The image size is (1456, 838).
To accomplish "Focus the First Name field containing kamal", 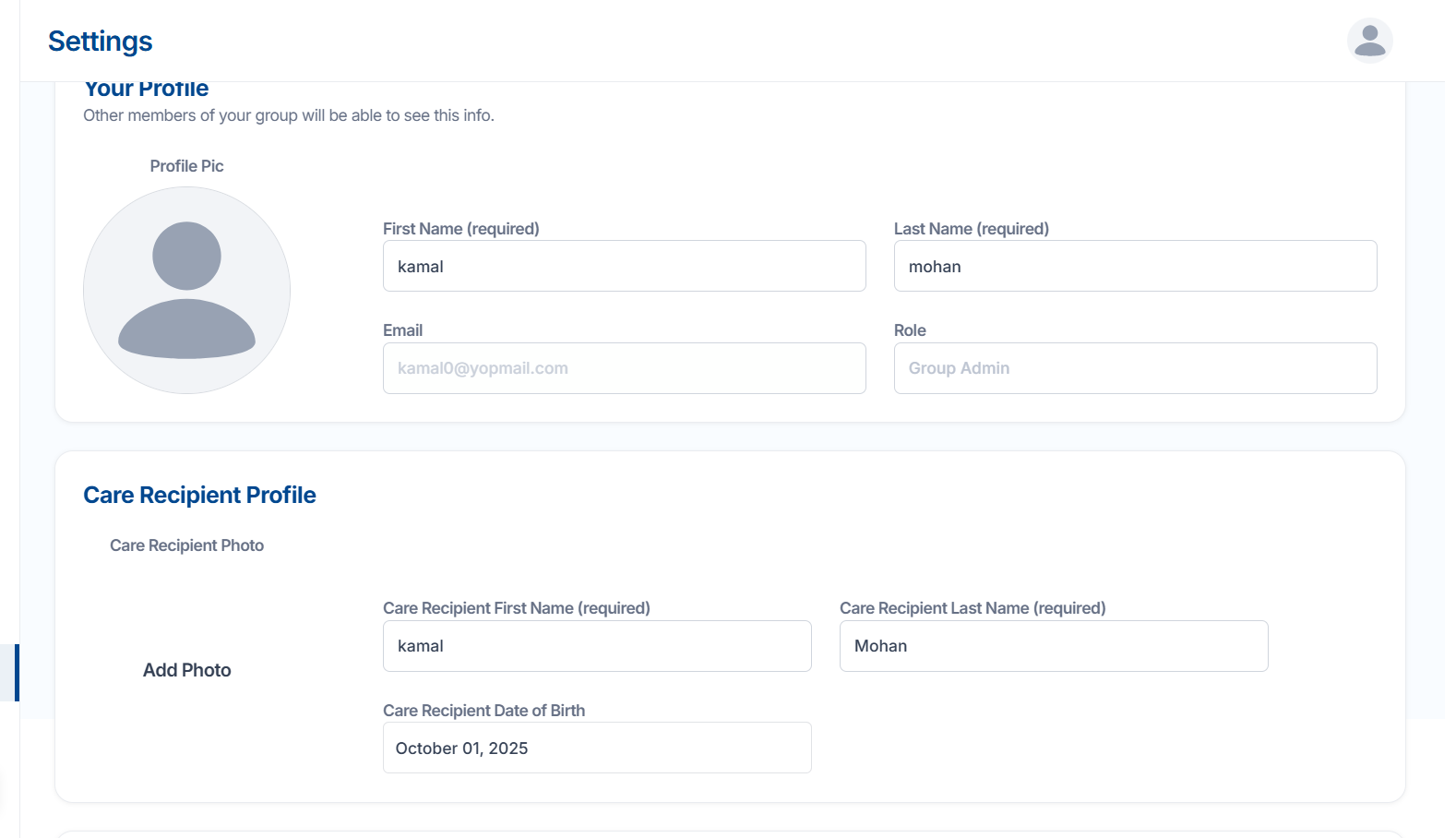I will [624, 267].
